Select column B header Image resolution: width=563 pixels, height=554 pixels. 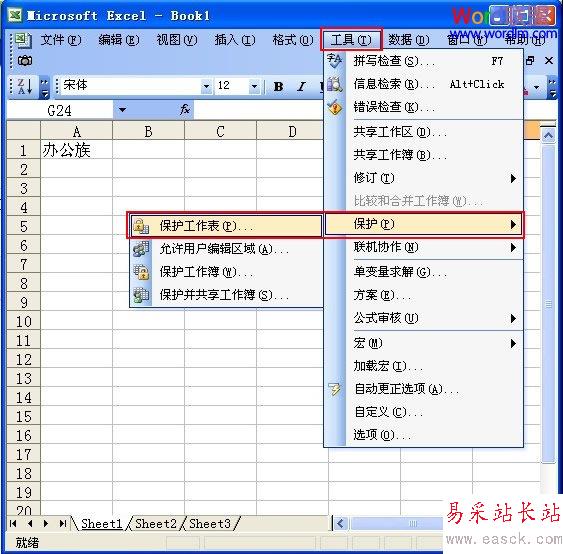[148, 131]
